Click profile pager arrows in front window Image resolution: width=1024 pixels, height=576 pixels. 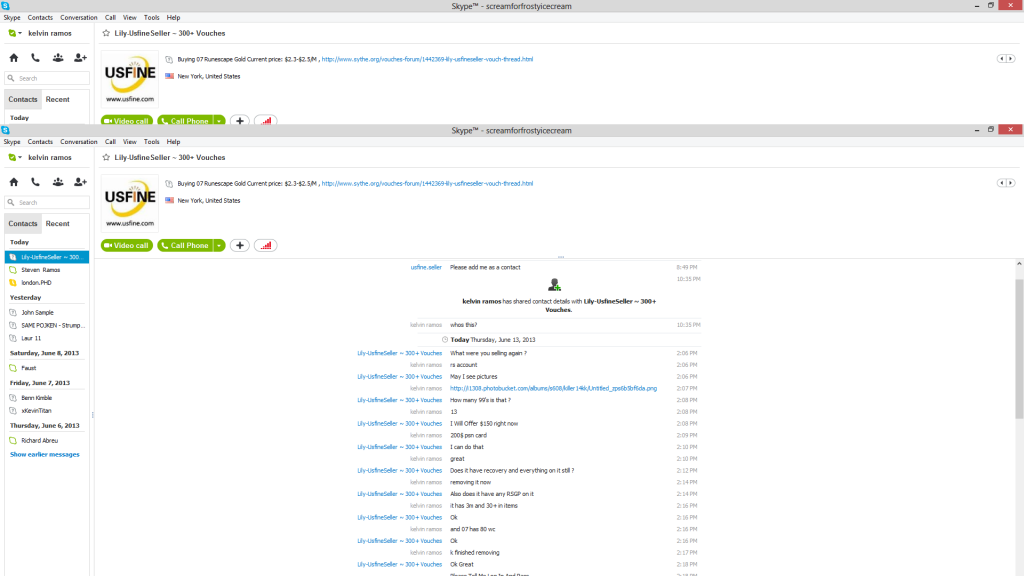tap(1006, 183)
